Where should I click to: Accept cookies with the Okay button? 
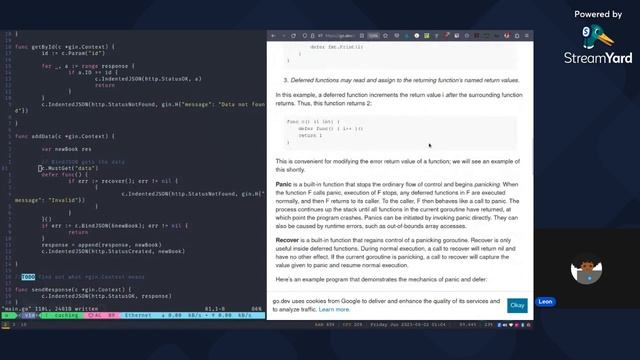517,305
